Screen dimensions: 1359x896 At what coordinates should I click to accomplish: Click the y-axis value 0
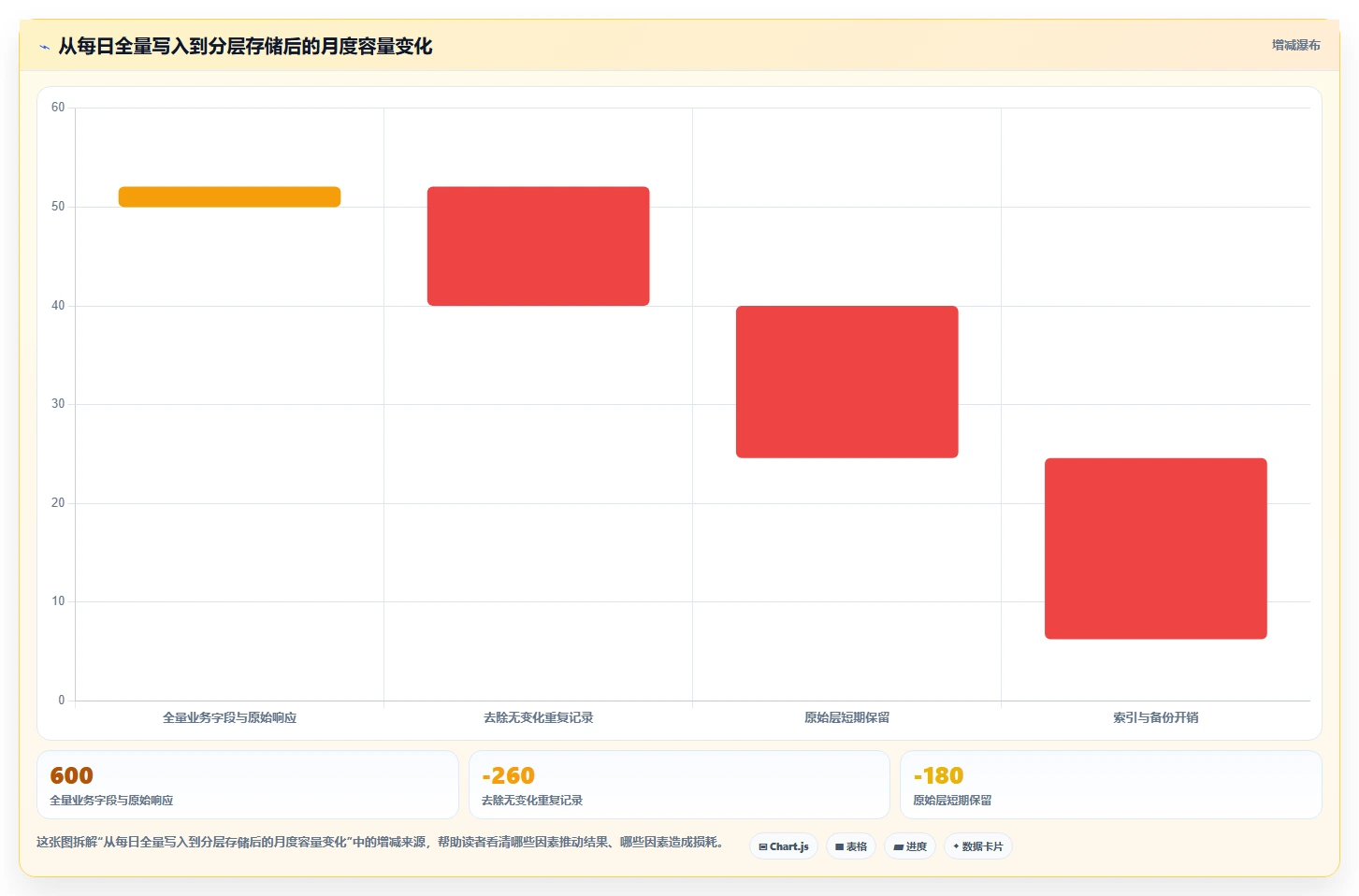click(x=62, y=701)
